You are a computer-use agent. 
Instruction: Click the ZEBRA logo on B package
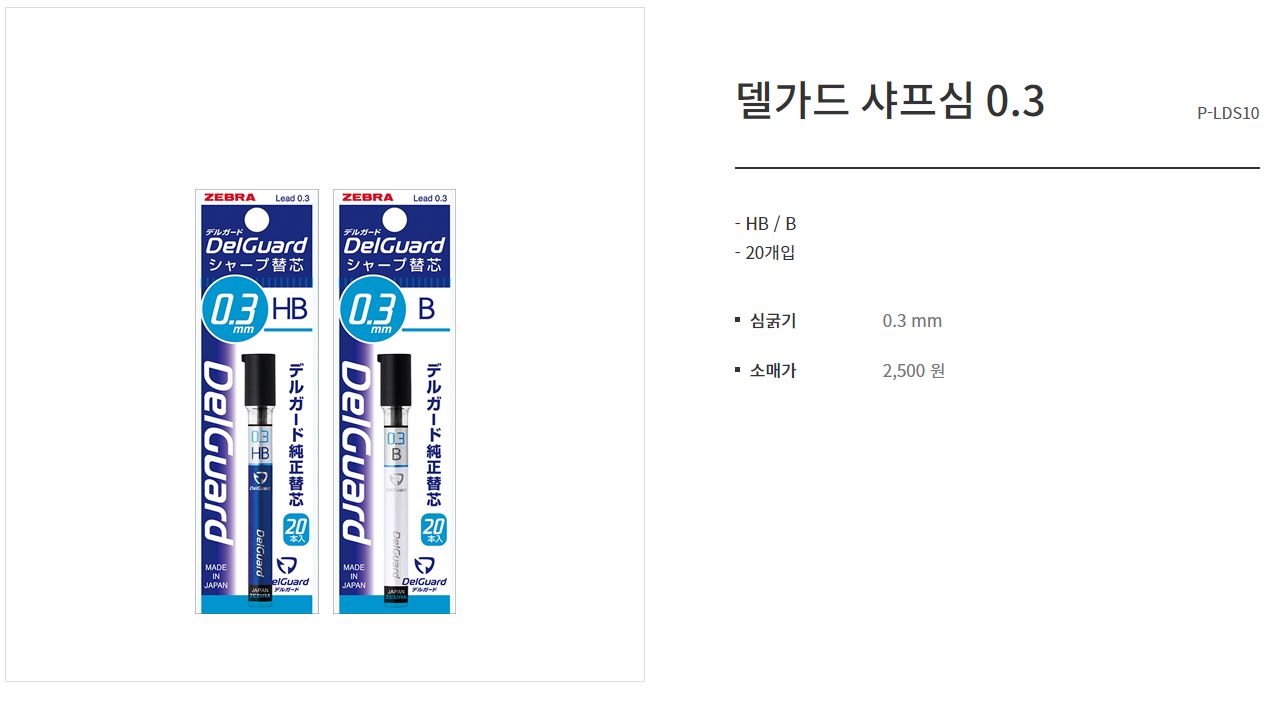[x=368, y=198]
